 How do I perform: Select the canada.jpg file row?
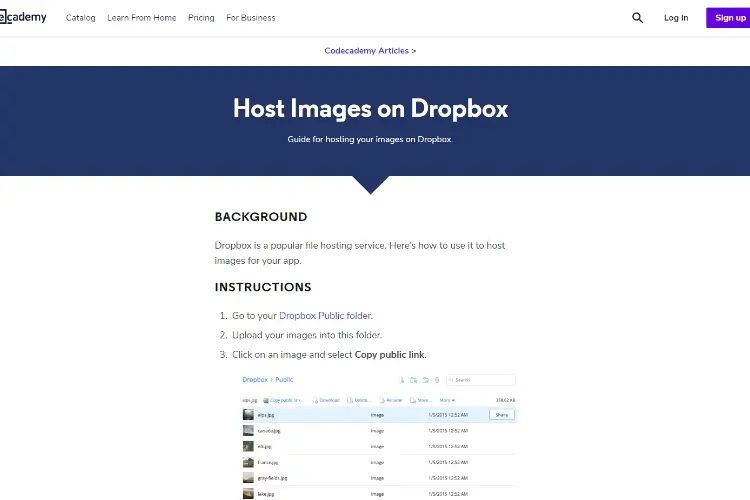click(x=379, y=431)
